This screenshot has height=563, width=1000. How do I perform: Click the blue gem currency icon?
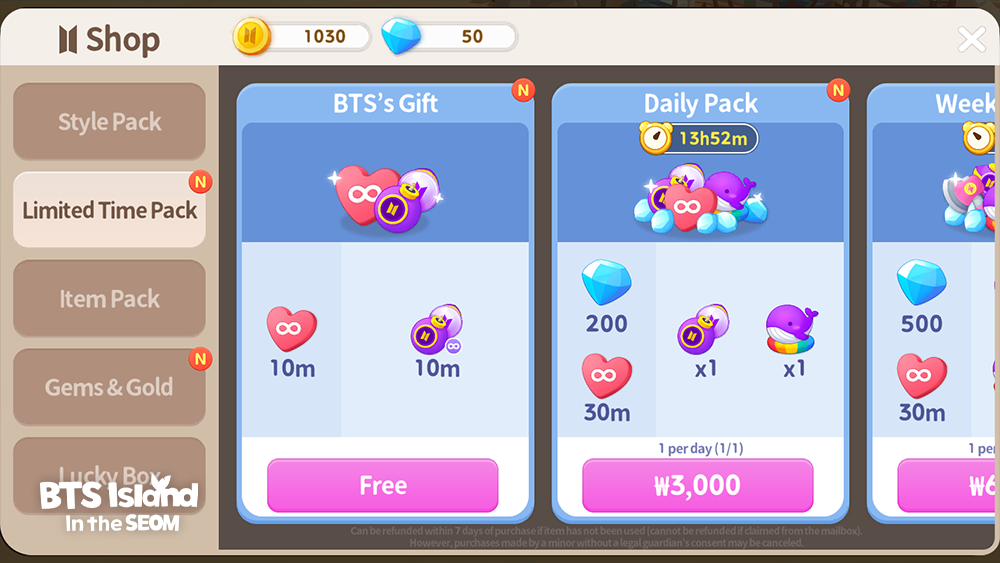[x=401, y=36]
